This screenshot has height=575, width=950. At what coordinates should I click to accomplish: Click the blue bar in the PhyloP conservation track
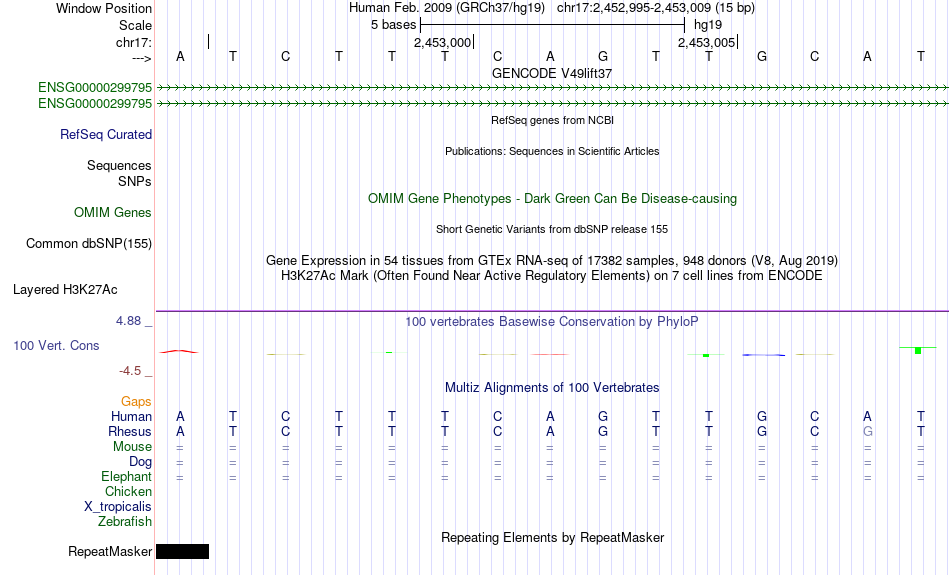pyautogui.click(x=764, y=355)
